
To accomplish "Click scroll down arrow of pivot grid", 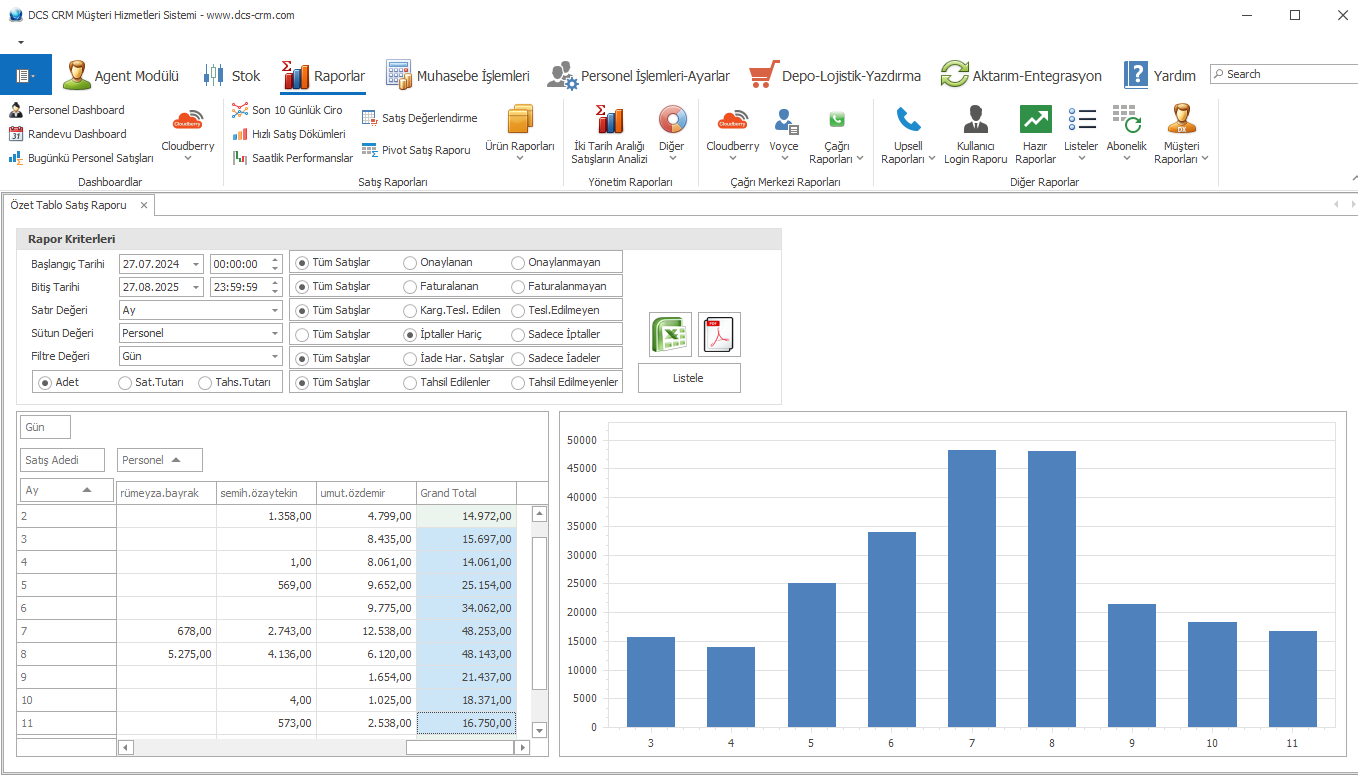I will (540, 730).
